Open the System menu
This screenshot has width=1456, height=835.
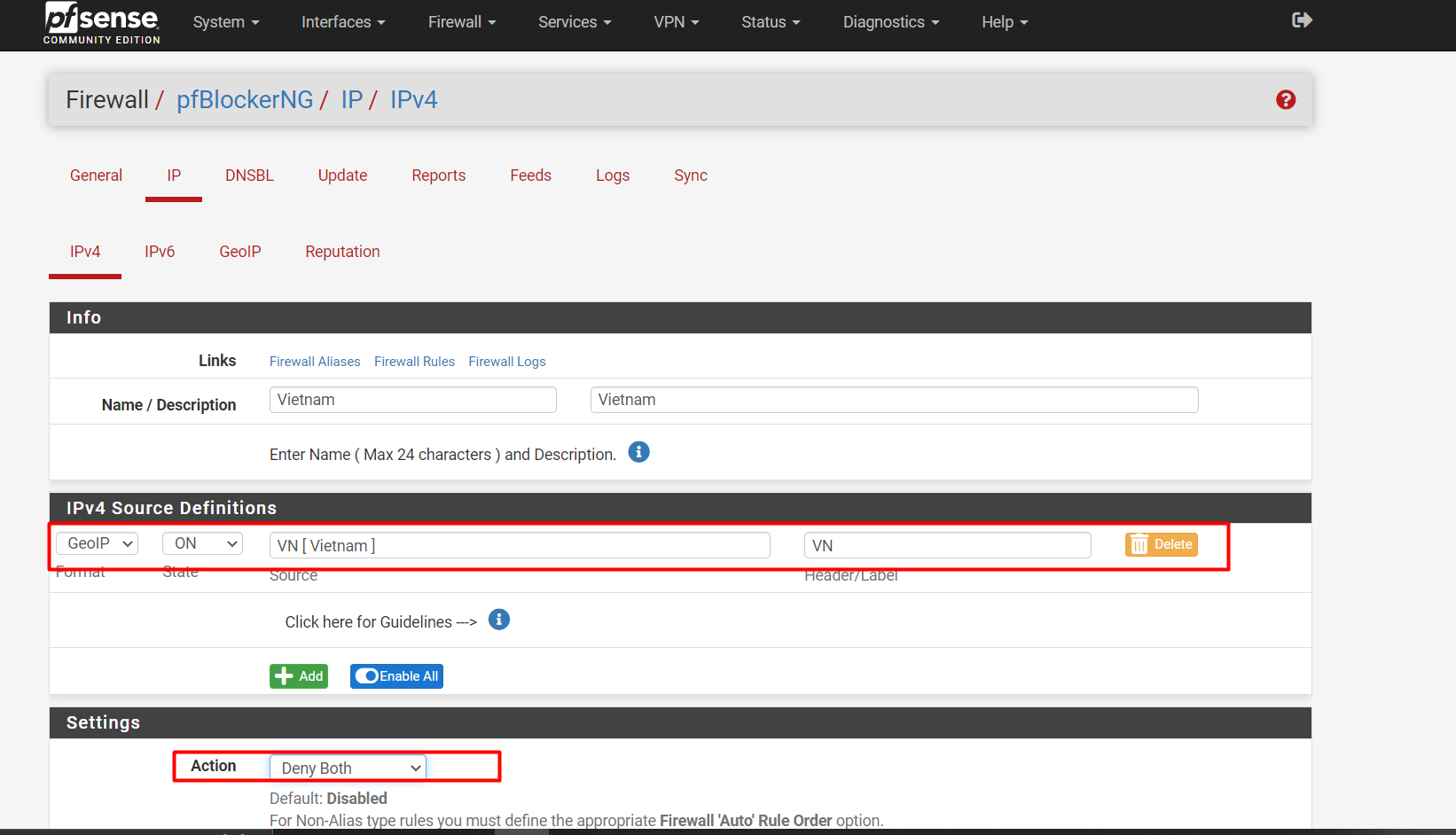pyautogui.click(x=226, y=22)
